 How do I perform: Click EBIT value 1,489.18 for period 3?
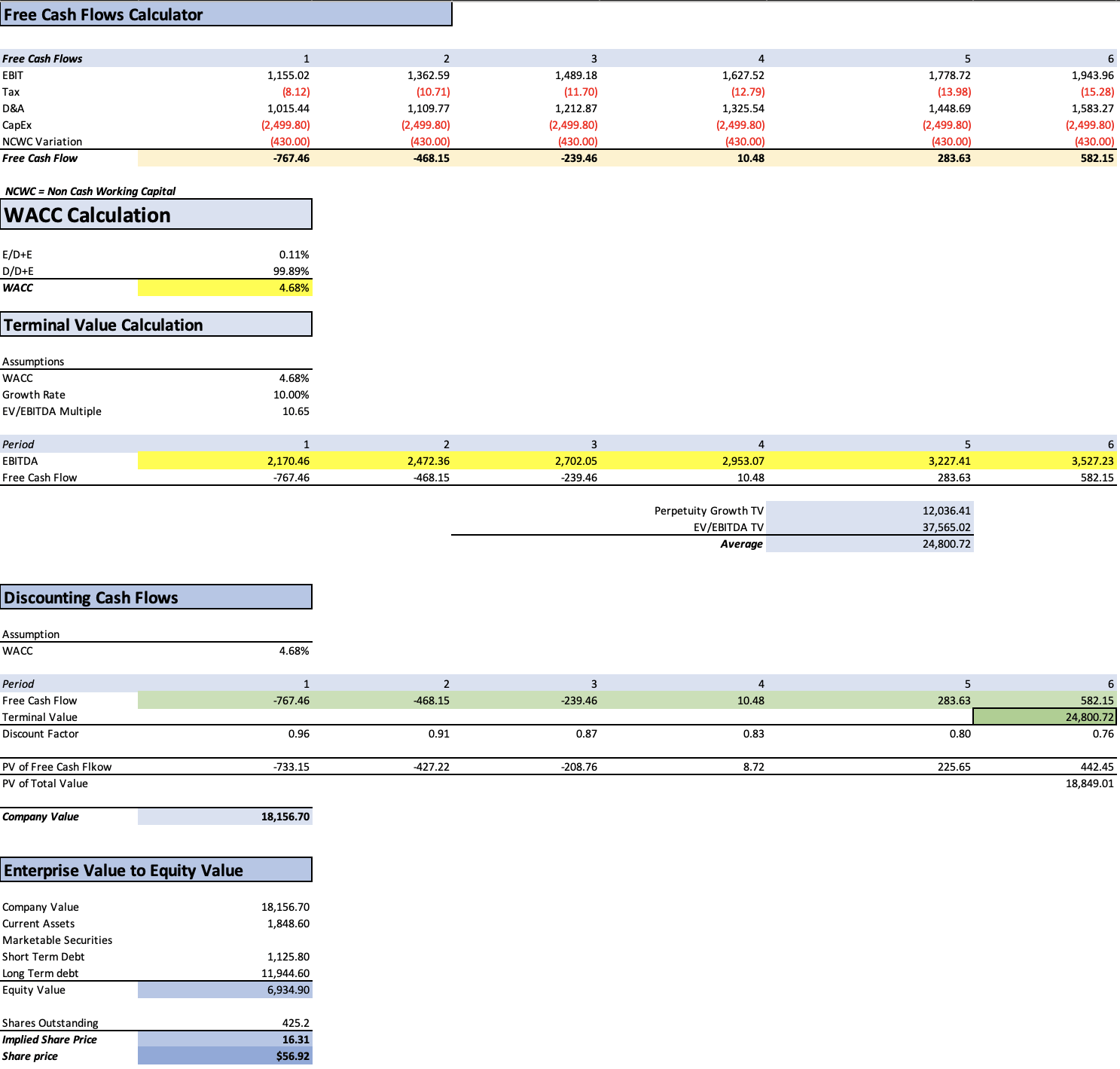(x=576, y=75)
